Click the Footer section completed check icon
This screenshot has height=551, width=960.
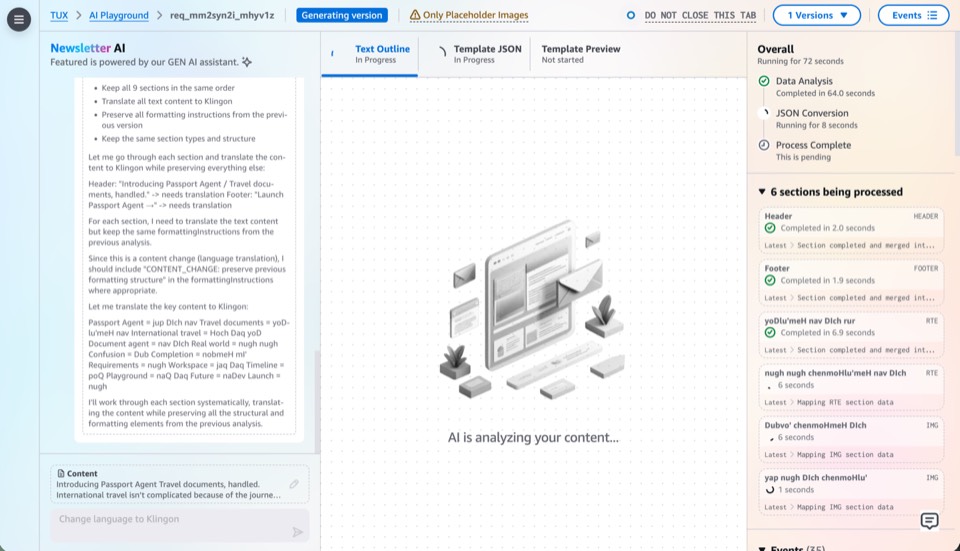[x=770, y=280]
